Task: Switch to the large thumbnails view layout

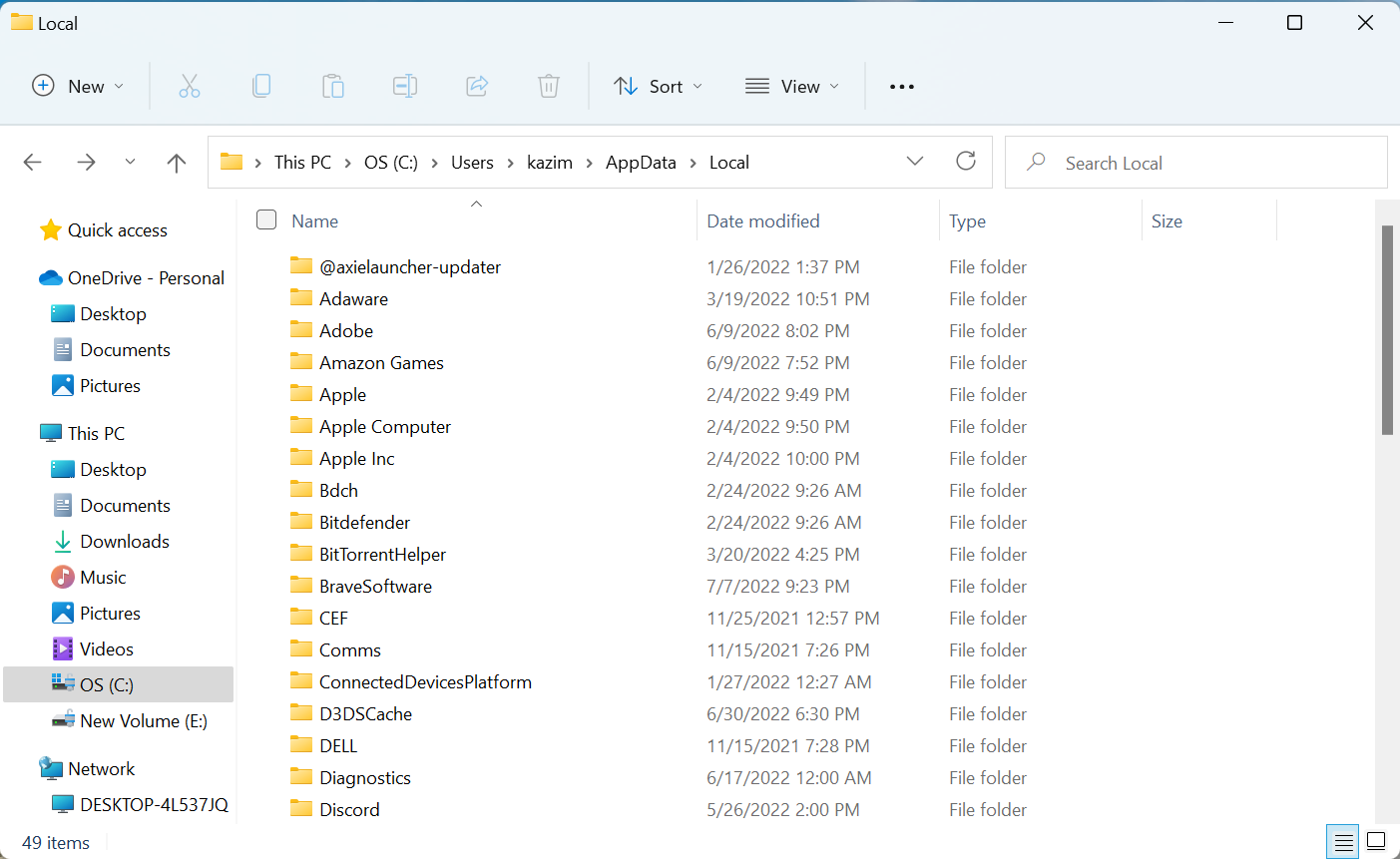Action: coord(1376,841)
